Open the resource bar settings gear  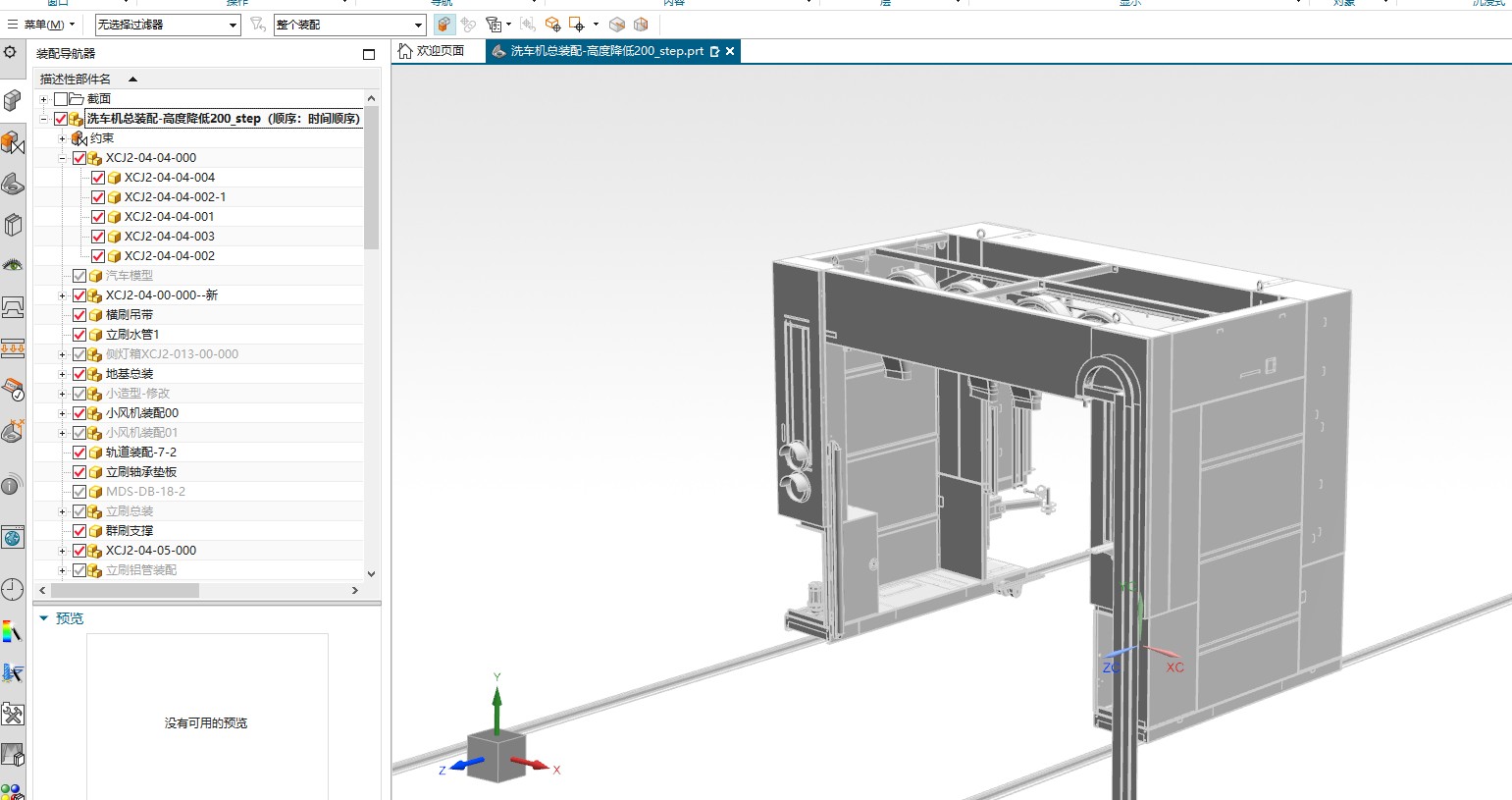click(11, 52)
